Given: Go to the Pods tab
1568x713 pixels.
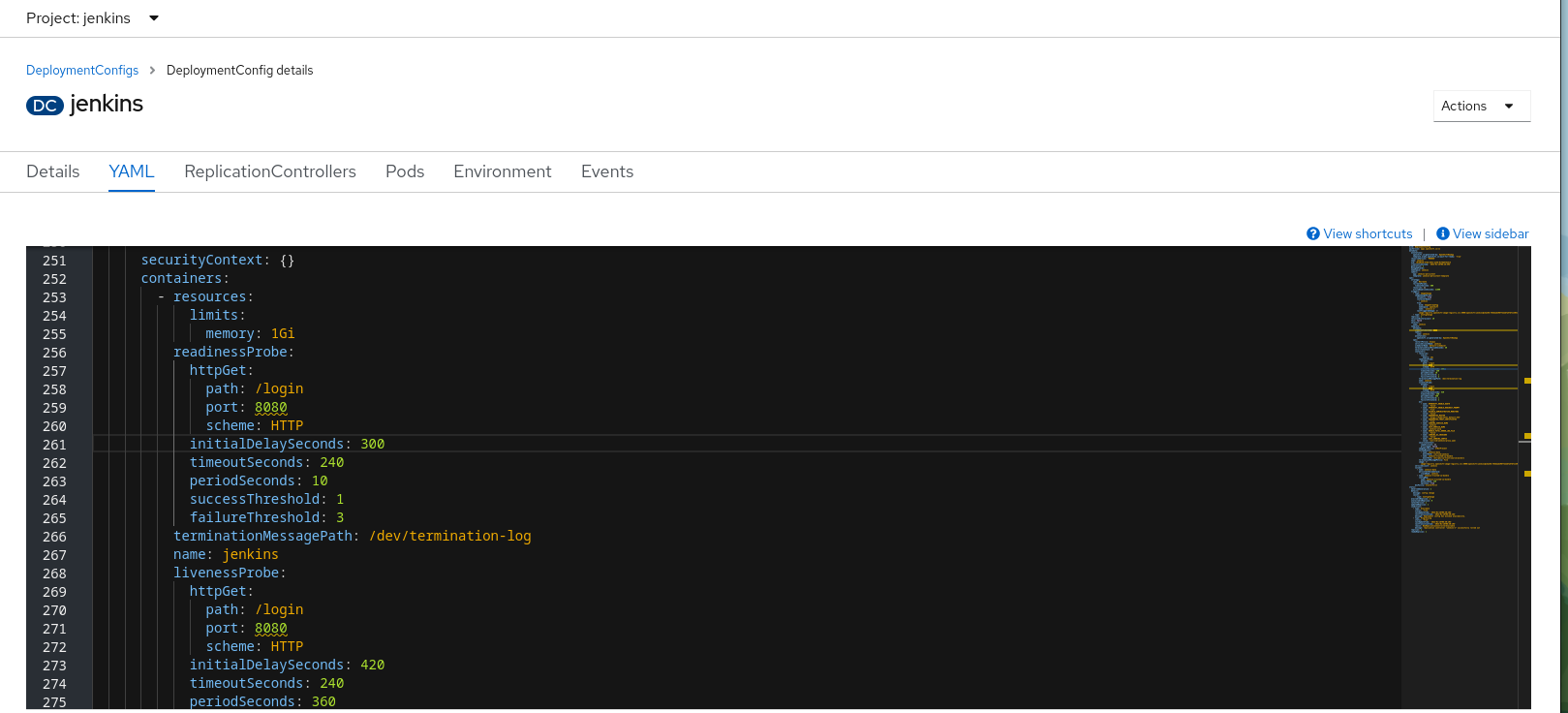Looking at the screenshot, I should (405, 171).
